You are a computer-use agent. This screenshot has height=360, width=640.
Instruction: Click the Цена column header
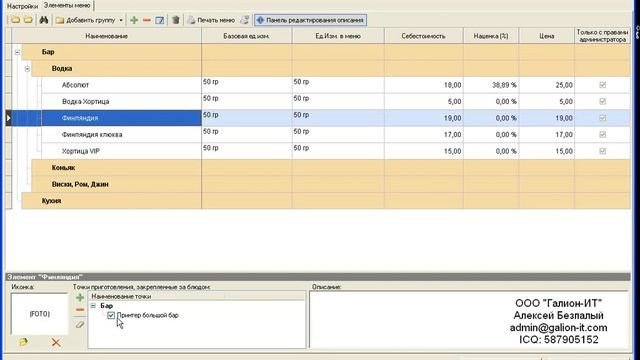point(547,36)
